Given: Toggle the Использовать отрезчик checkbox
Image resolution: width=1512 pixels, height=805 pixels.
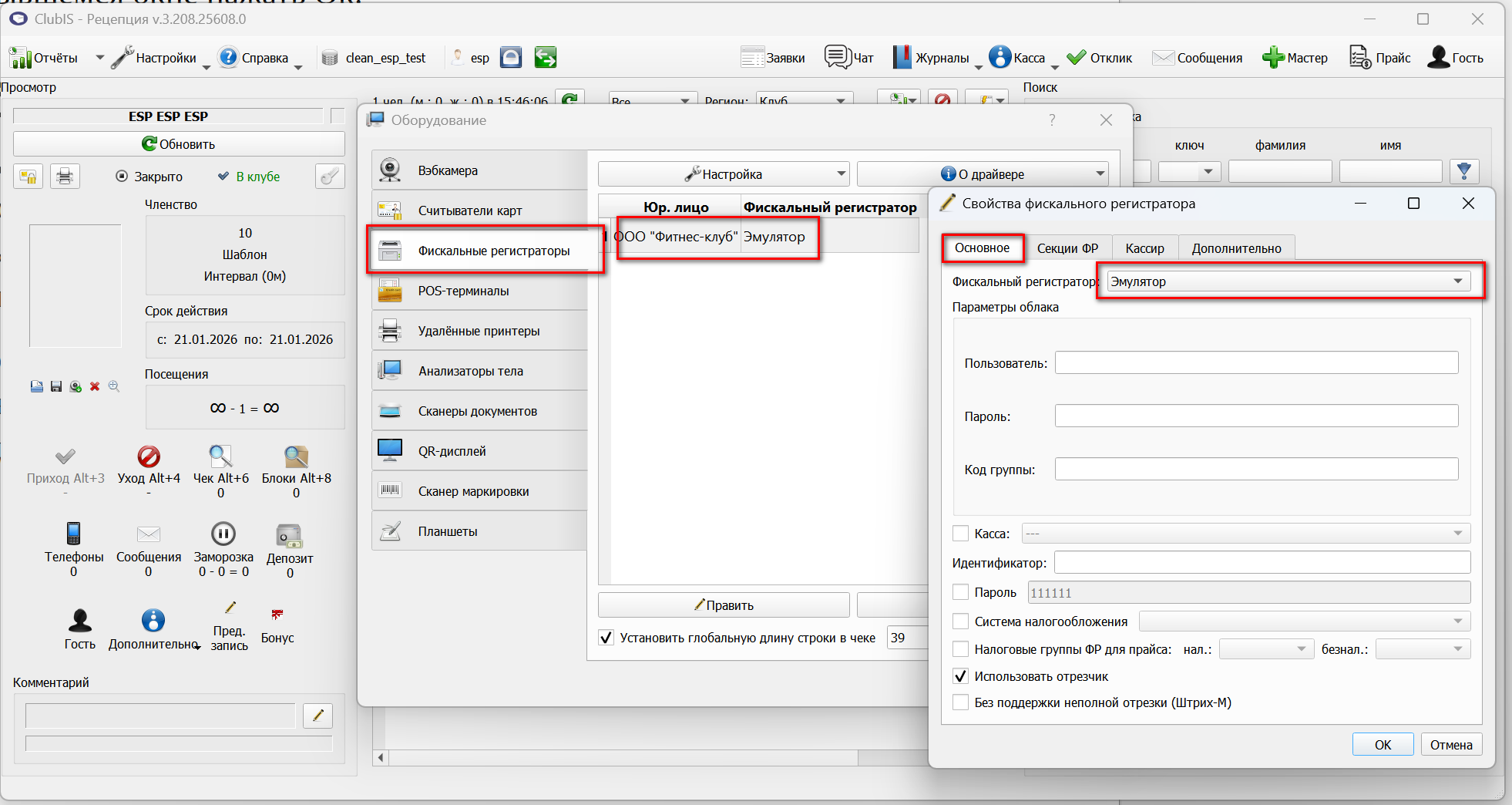Looking at the screenshot, I should coord(961,676).
